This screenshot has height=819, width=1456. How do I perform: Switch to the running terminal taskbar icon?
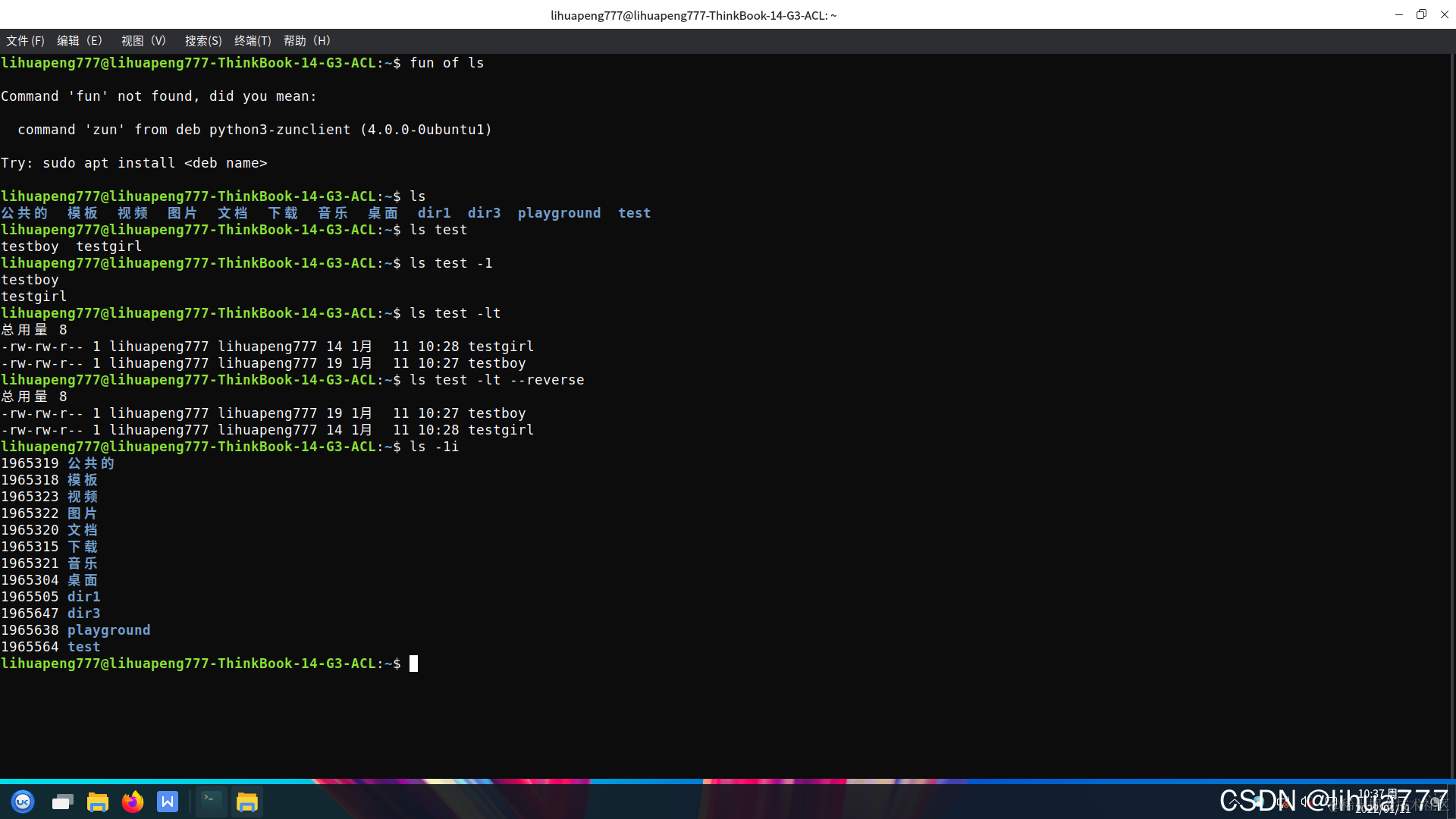pyautogui.click(x=211, y=802)
